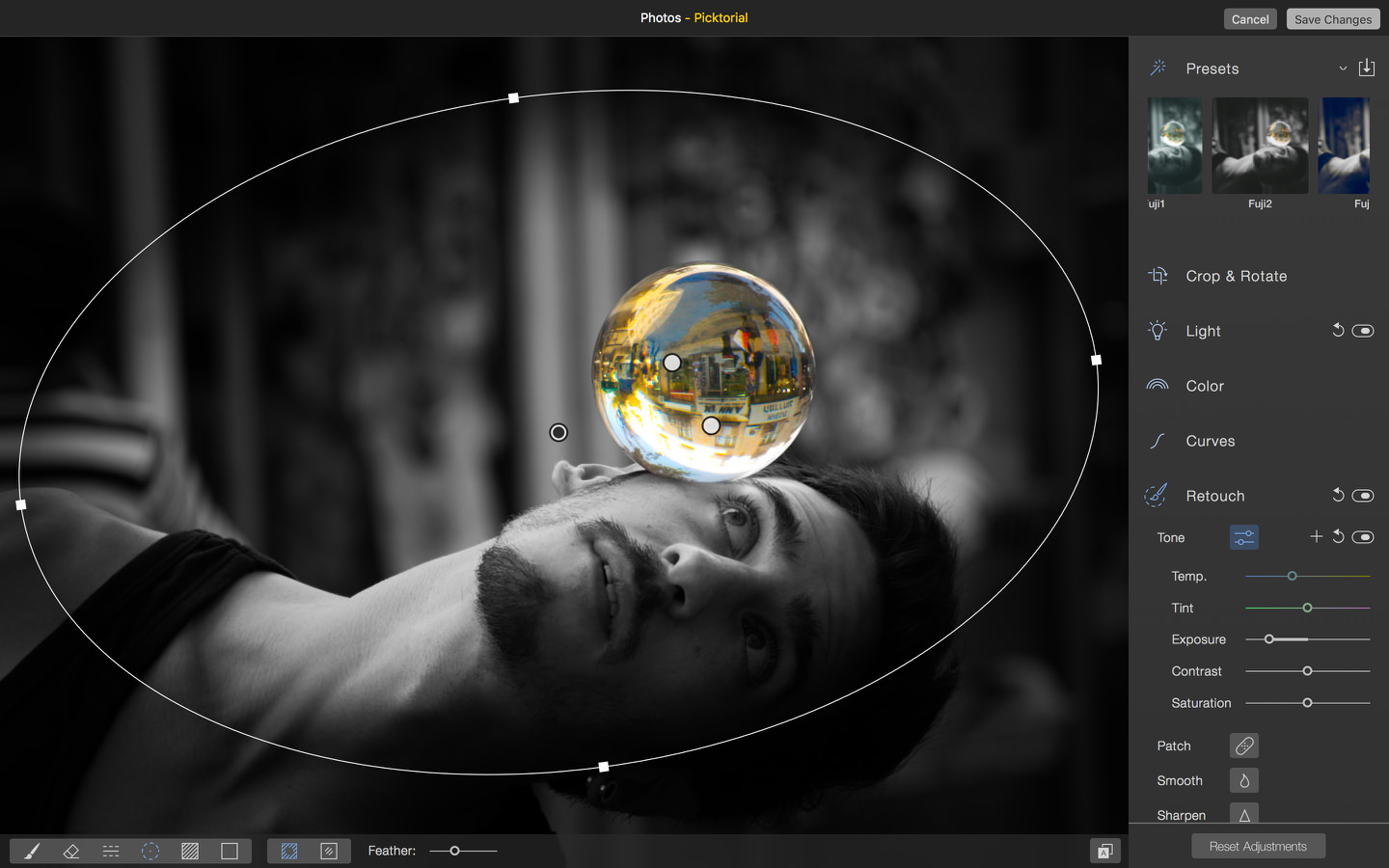The image size is (1389, 868).
Task: Select the lower mask pin on the glass ball
Action: pyautogui.click(x=711, y=425)
